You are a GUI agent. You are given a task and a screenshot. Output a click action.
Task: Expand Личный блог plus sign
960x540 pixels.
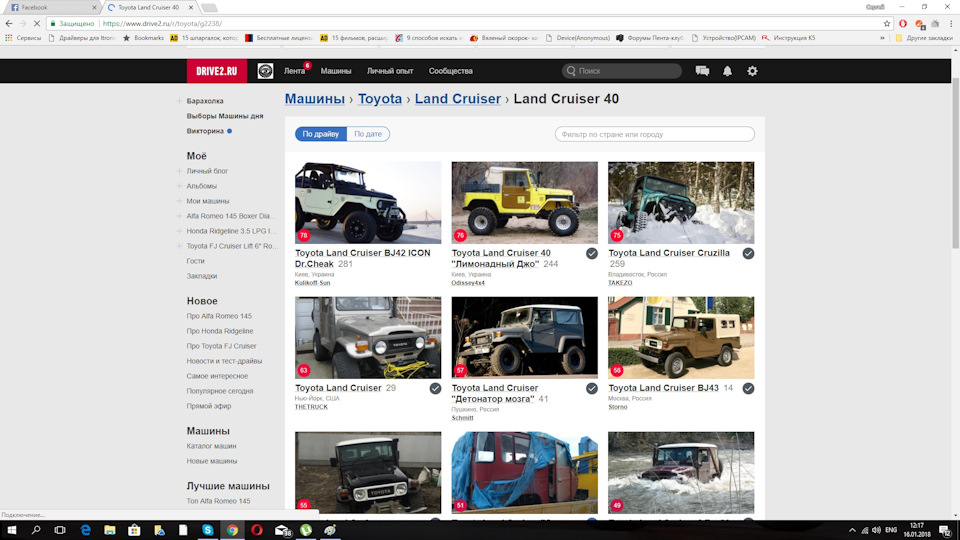(x=179, y=171)
